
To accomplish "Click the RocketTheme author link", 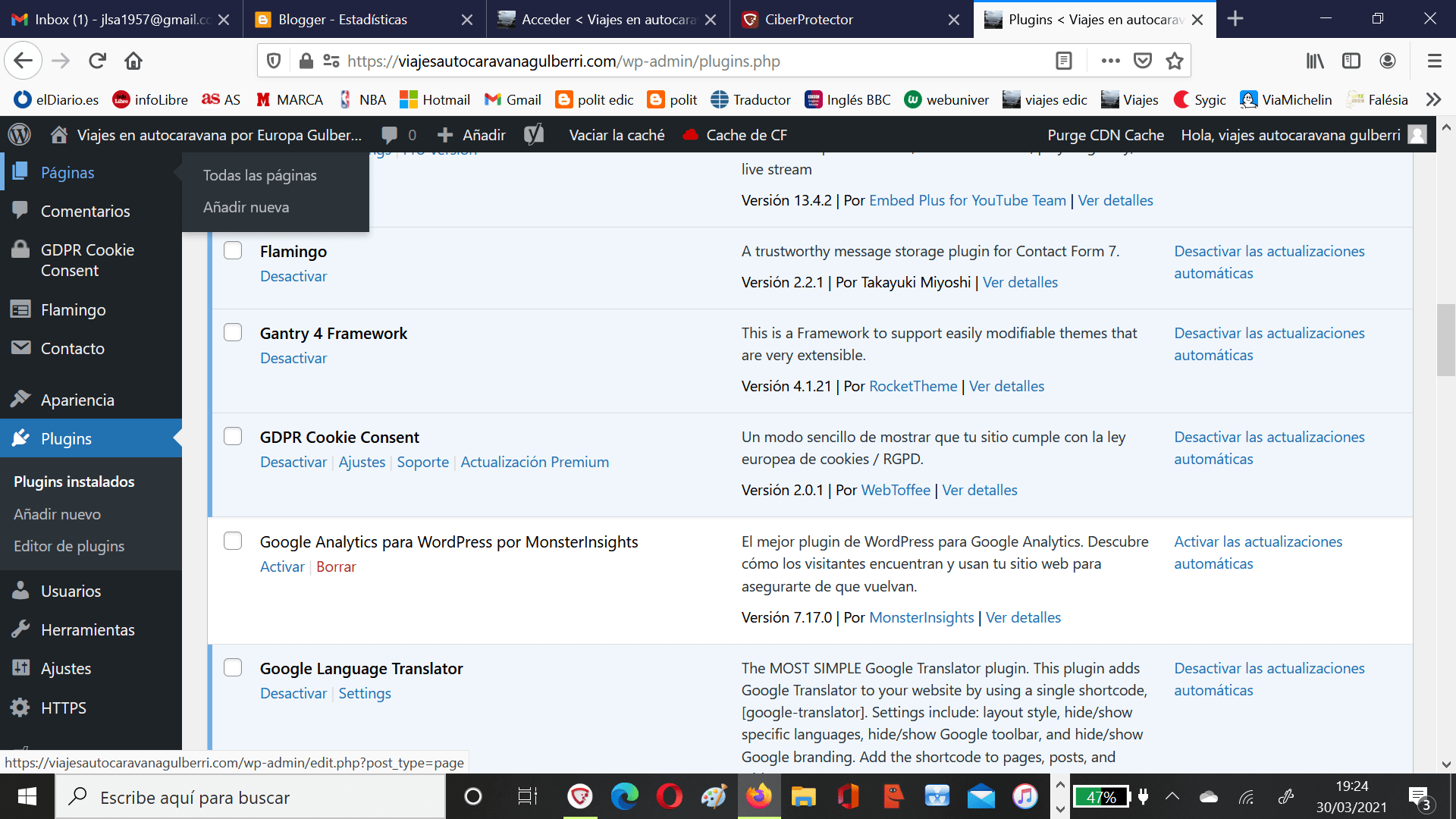I will (x=913, y=386).
